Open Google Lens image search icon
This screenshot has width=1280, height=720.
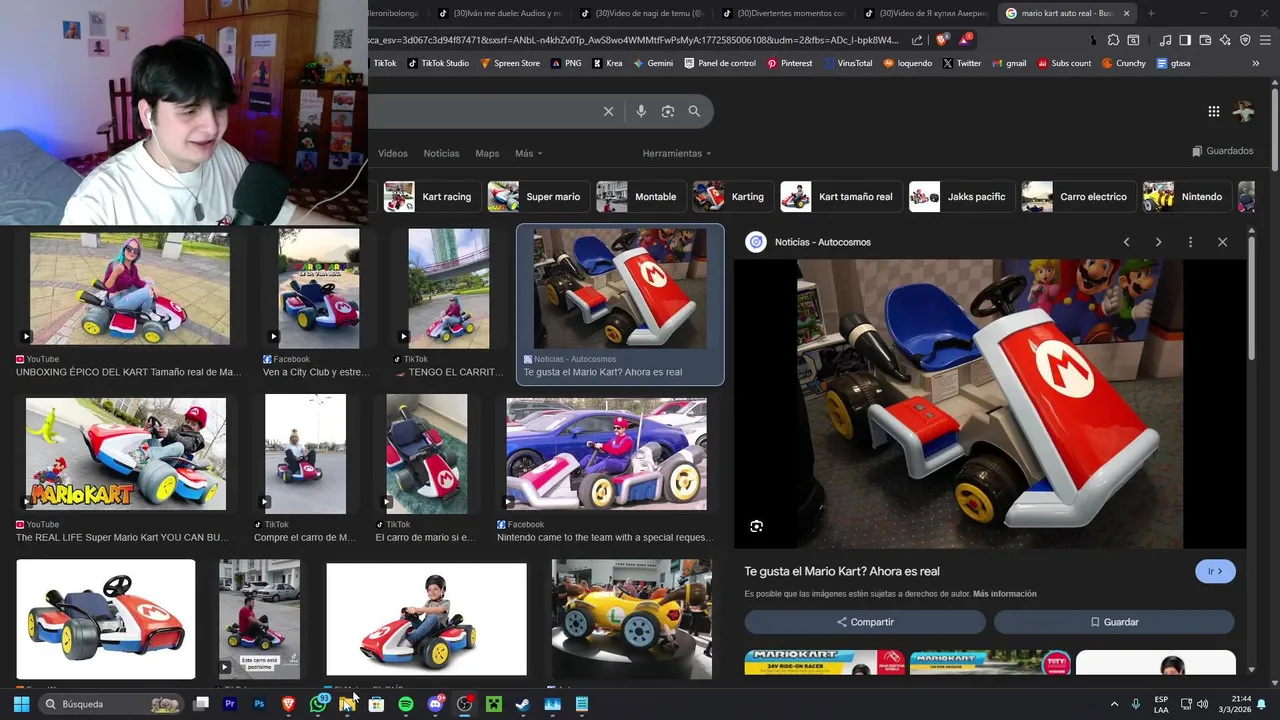(x=668, y=112)
